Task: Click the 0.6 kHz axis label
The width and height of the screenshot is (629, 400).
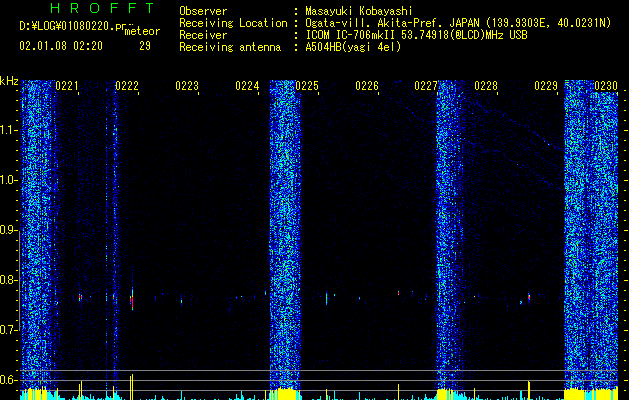Action: pyautogui.click(x=8, y=380)
